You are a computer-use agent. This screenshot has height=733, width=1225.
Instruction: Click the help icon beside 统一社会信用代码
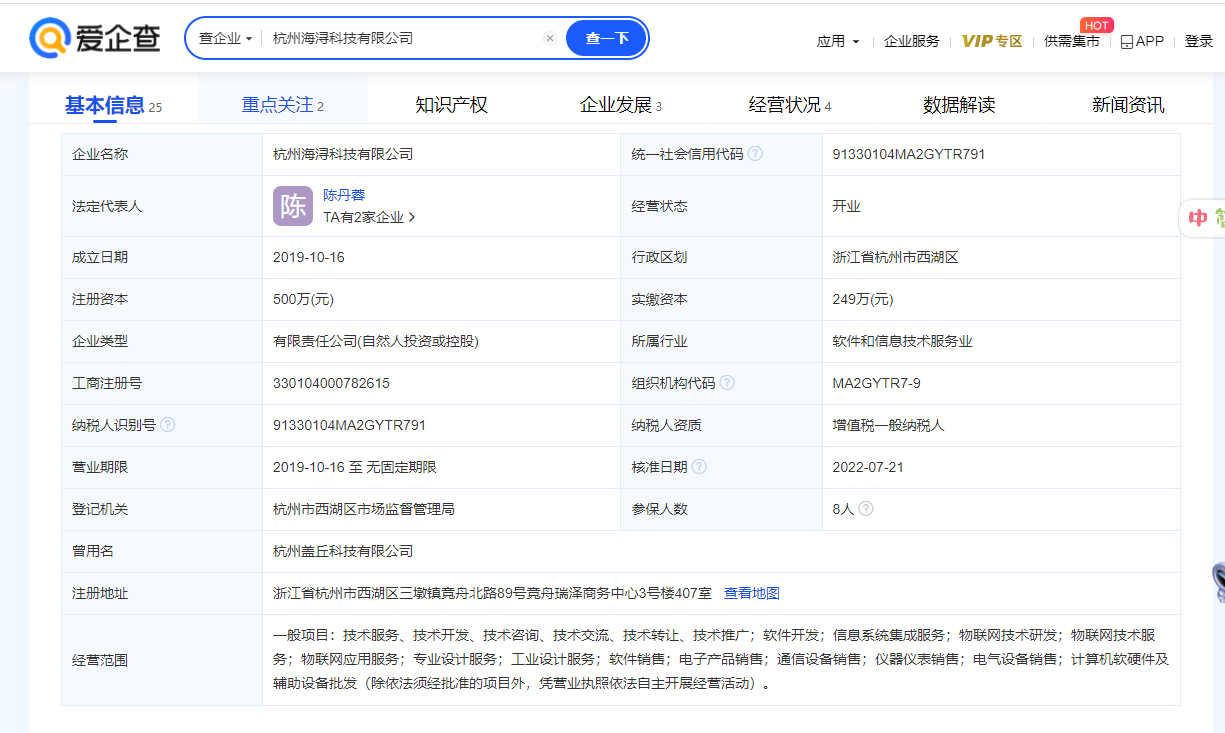pos(755,154)
